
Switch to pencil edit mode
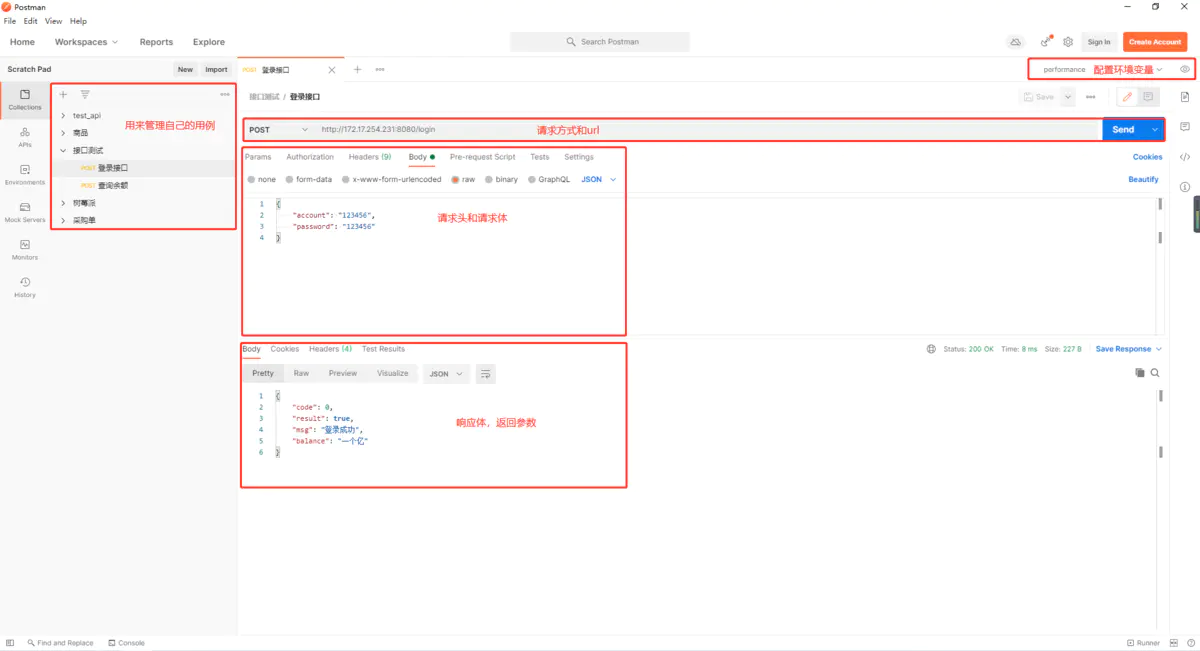point(1127,97)
